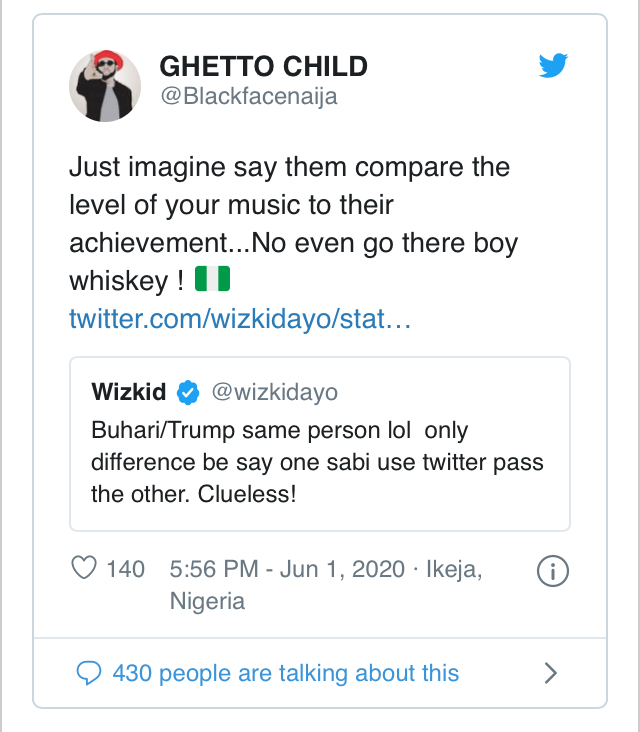Click Wizkid's blue verified badge
Viewport: 640px width, 732px height.
pos(188,391)
